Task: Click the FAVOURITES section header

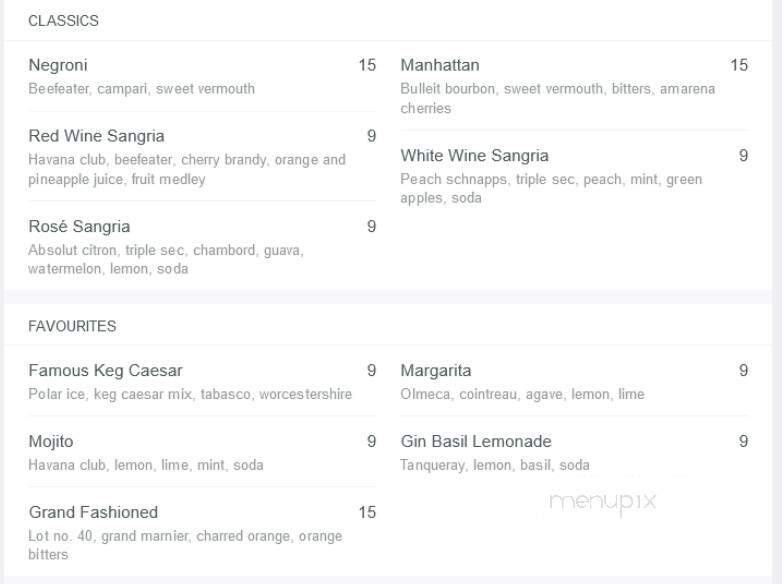Action: coord(72,326)
